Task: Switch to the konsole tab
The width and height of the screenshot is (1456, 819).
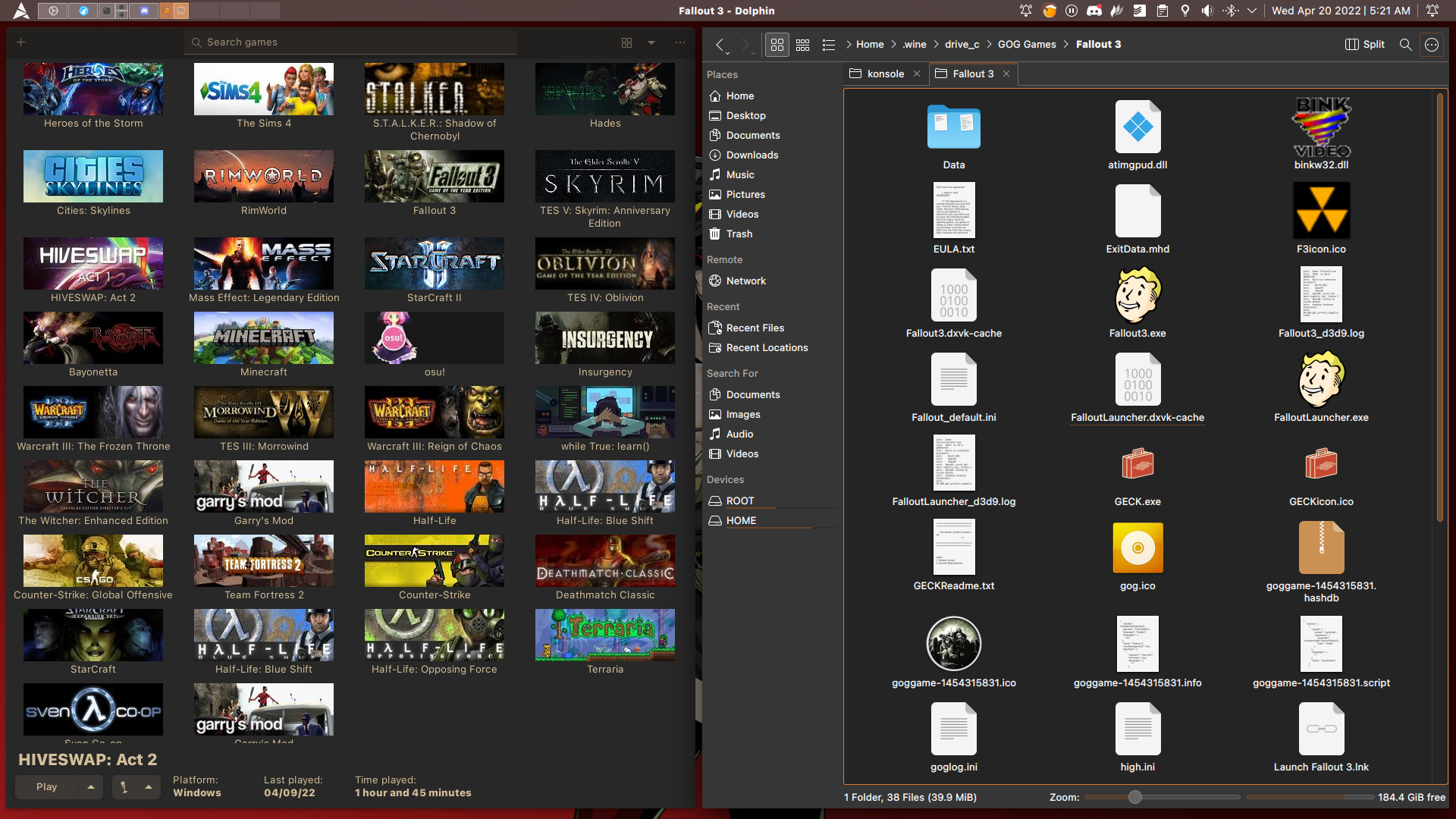Action: (884, 74)
